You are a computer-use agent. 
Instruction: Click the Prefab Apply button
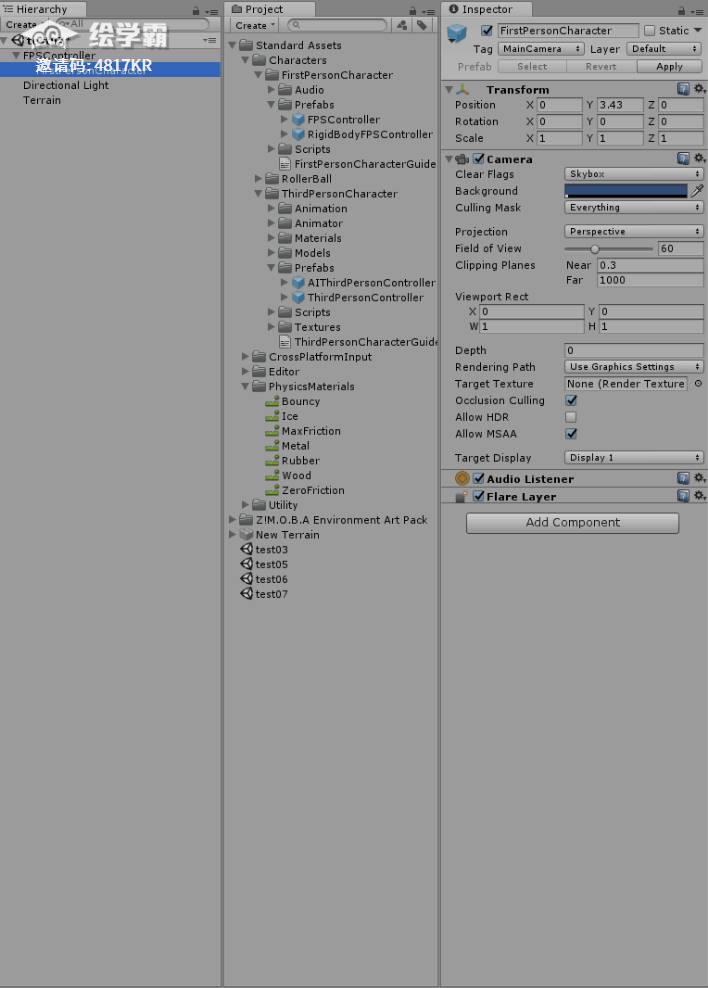pyautogui.click(x=669, y=66)
